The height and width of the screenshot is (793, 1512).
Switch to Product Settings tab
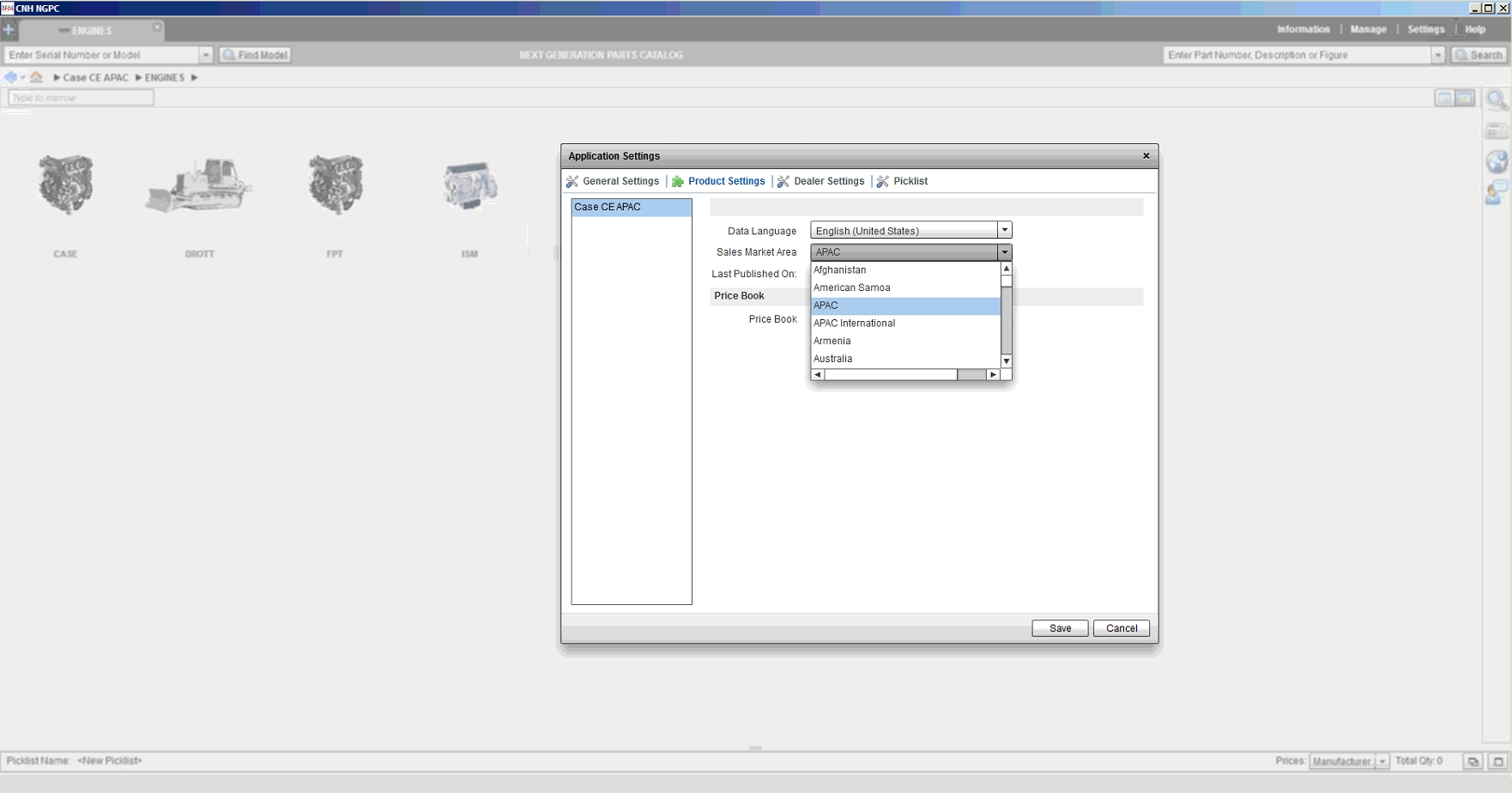[726, 181]
